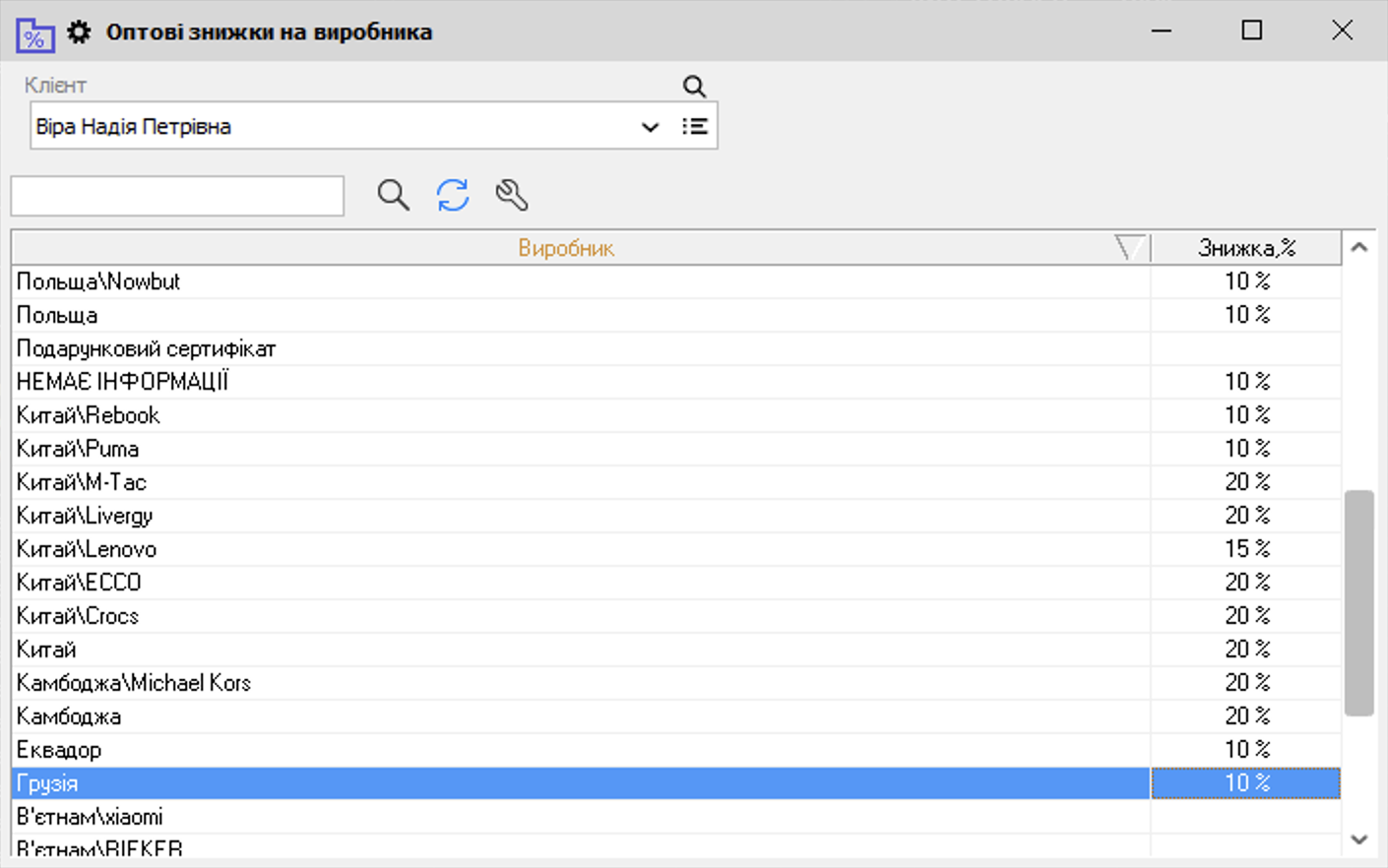This screenshot has height=868, width=1388.
Task: Click the vertical scrollbar thumb
Action: click(1359, 602)
